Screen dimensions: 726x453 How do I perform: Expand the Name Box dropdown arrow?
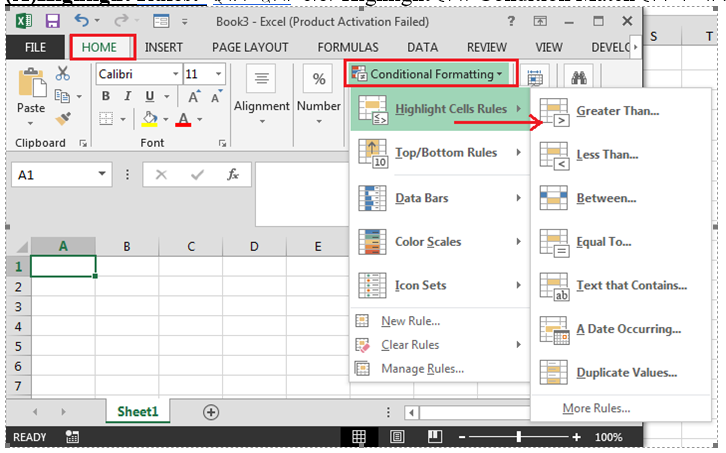103,175
